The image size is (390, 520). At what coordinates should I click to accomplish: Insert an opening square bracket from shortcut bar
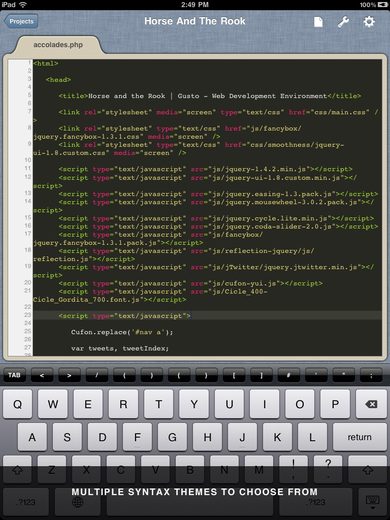pyautogui.click(x=234, y=375)
